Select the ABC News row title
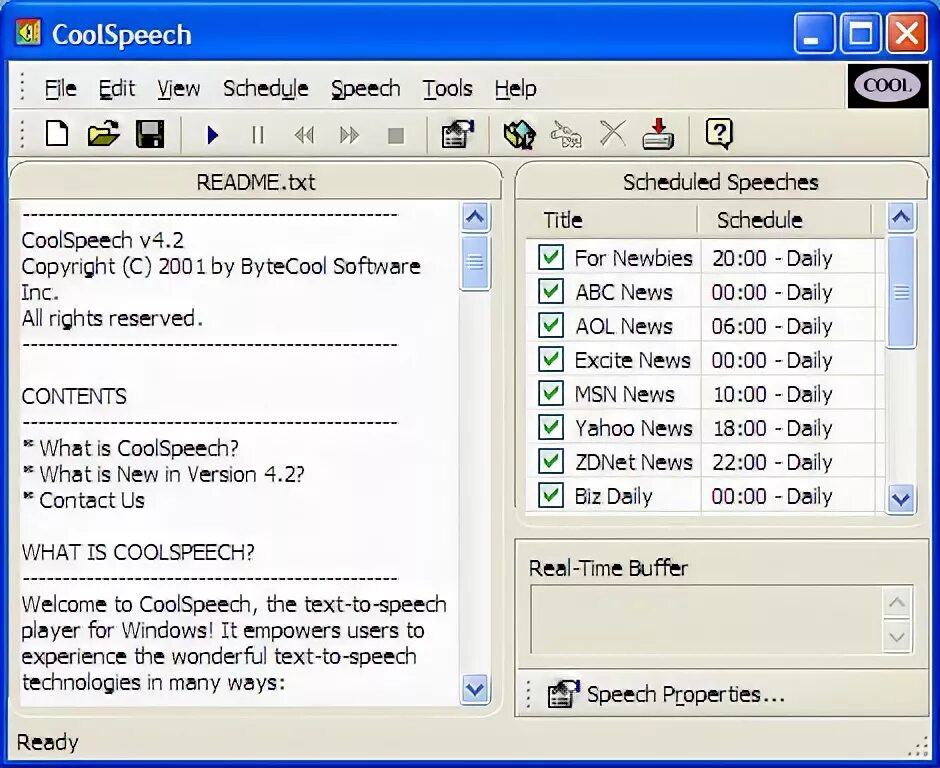The width and height of the screenshot is (940, 768). [623, 292]
